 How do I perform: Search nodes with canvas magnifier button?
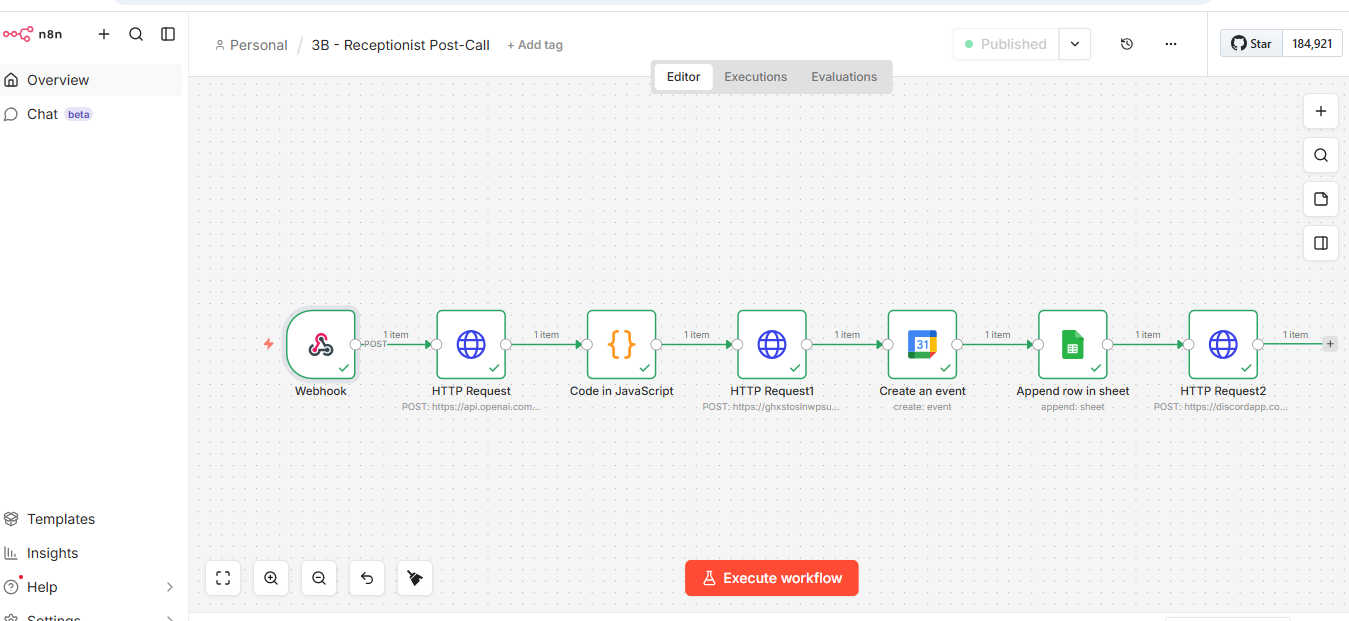point(1321,155)
